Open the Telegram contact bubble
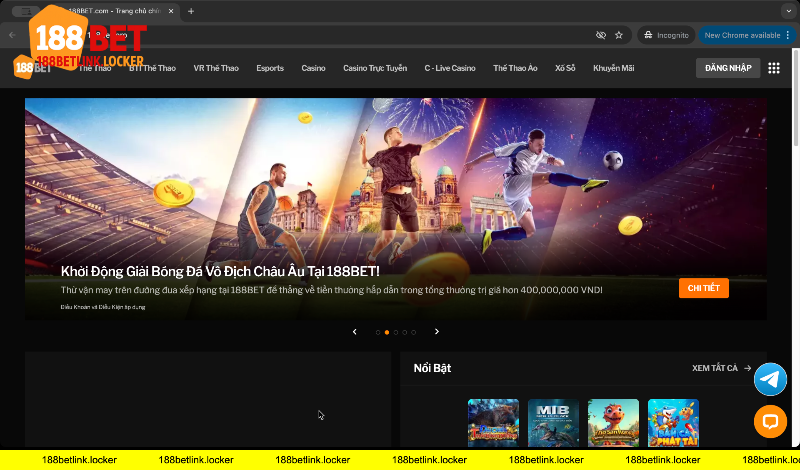 click(770, 379)
